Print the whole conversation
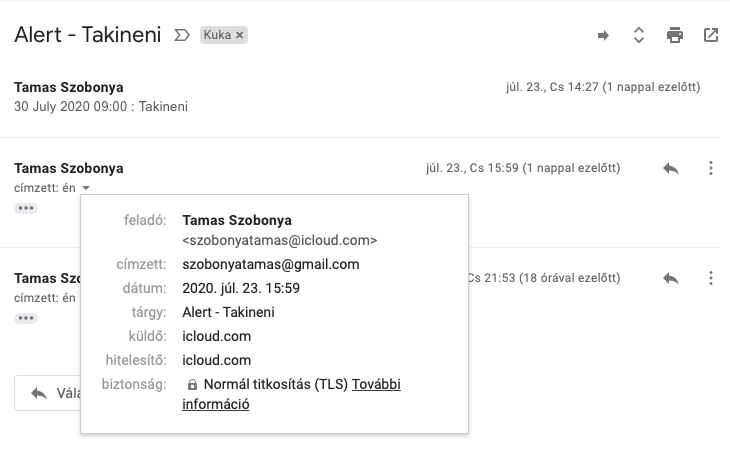 point(675,36)
